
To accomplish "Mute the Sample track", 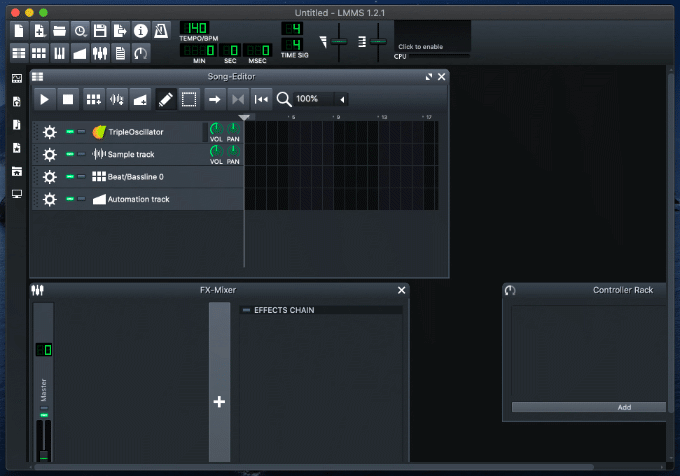I will 70,154.
